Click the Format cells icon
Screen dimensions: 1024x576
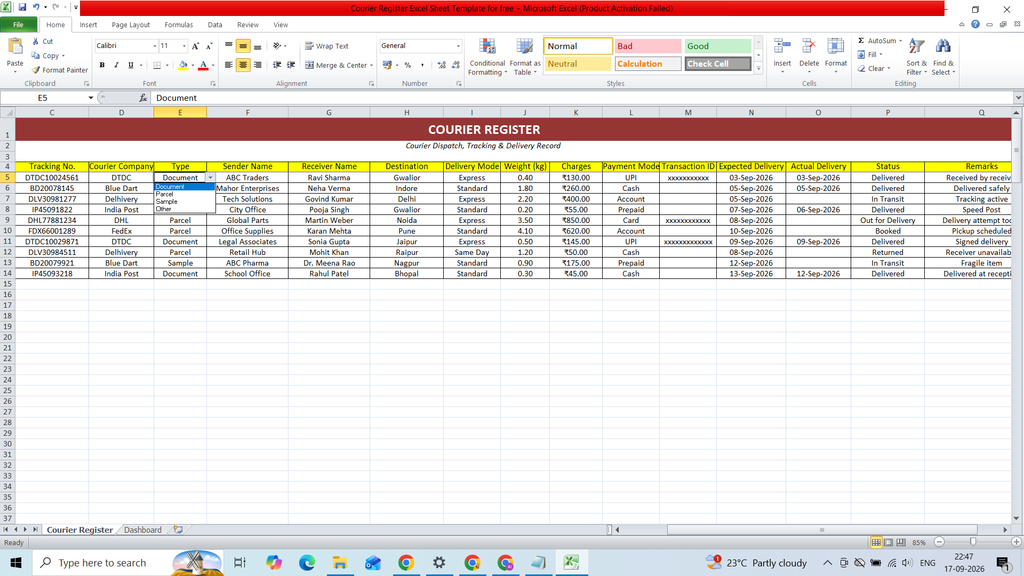(835, 47)
